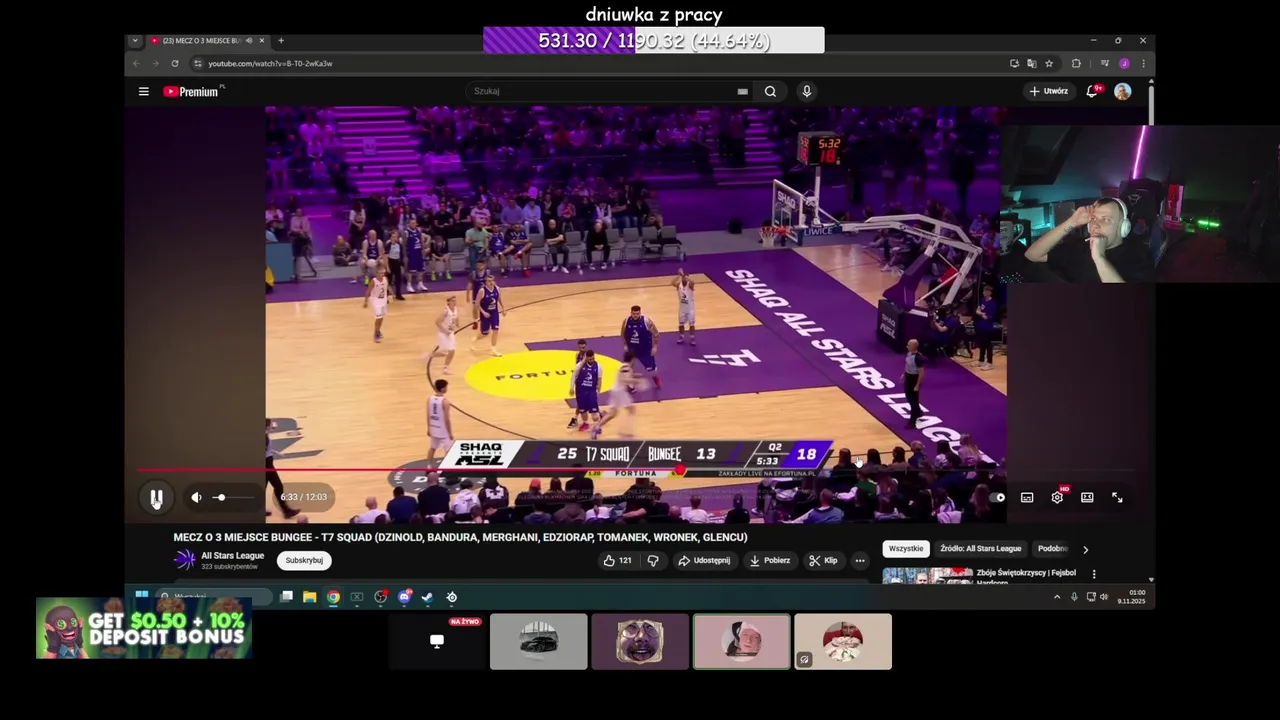Show more filter chips with right arrow
1280x720 pixels.
coord(1085,549)
